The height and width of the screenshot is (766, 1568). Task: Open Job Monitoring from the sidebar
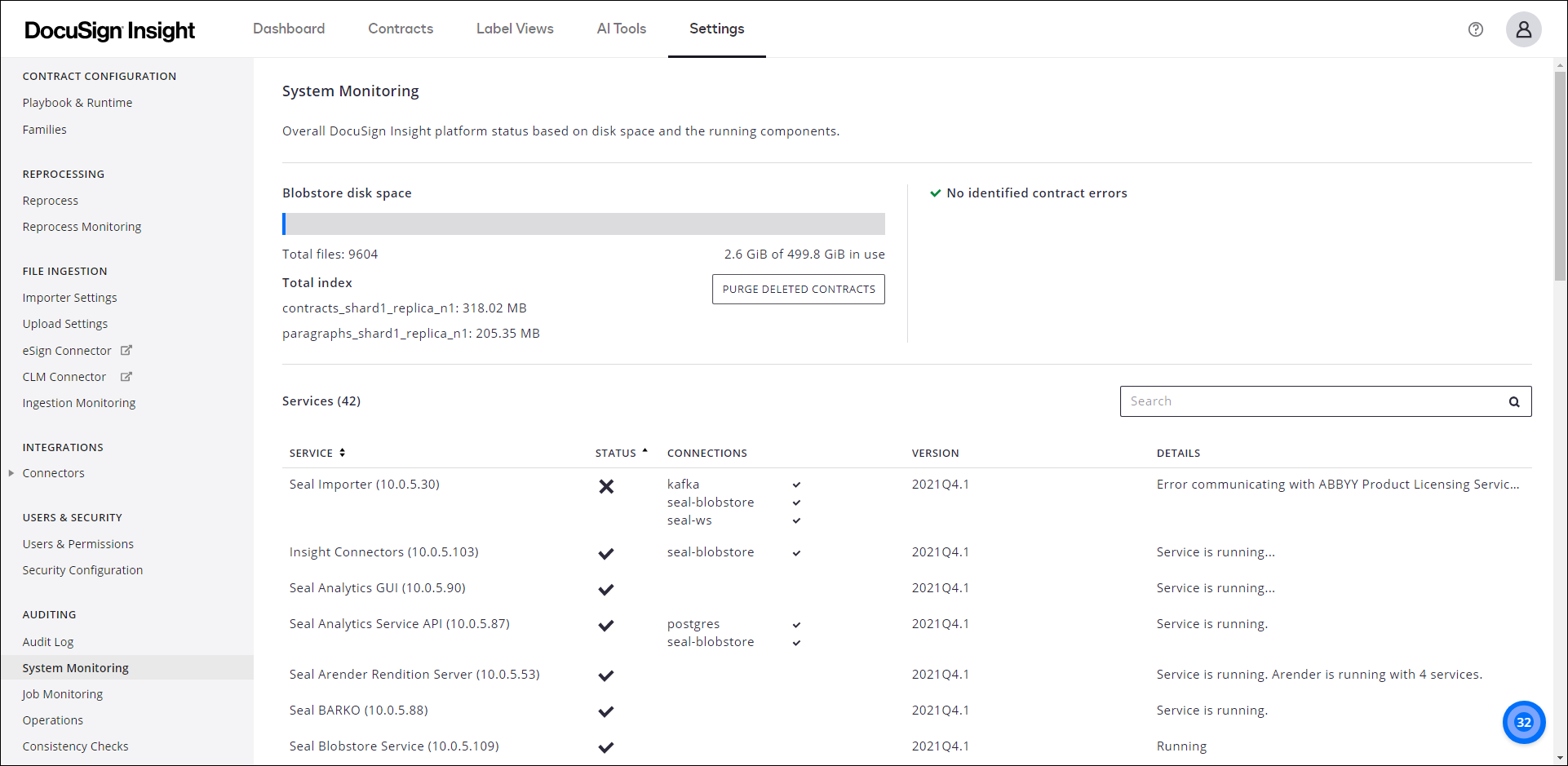[x=63, y=693]
